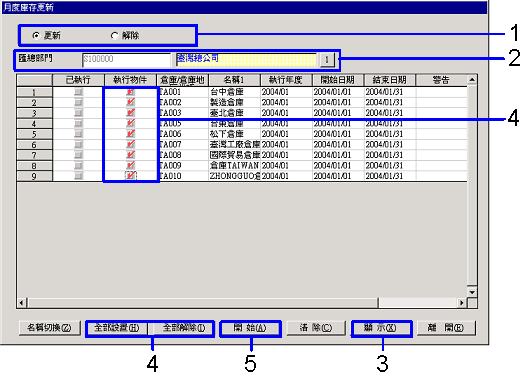
Task: Click the 離開(E) button to exit
Action: [x=446, y=328]
